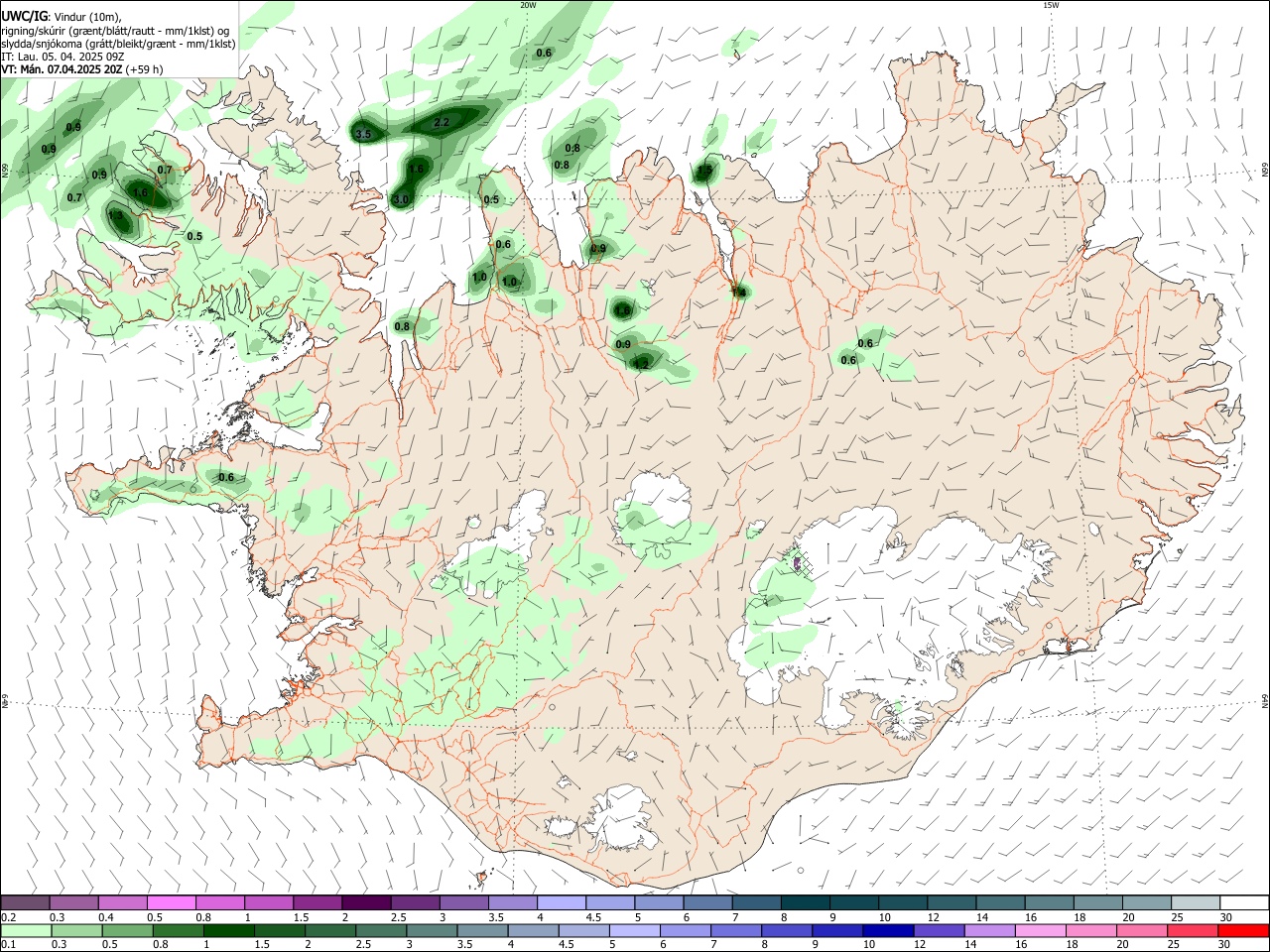Click the 2.2 precipitation value label
The width and height of the screenshot is (1270, 952).
[x=443, y=122]
